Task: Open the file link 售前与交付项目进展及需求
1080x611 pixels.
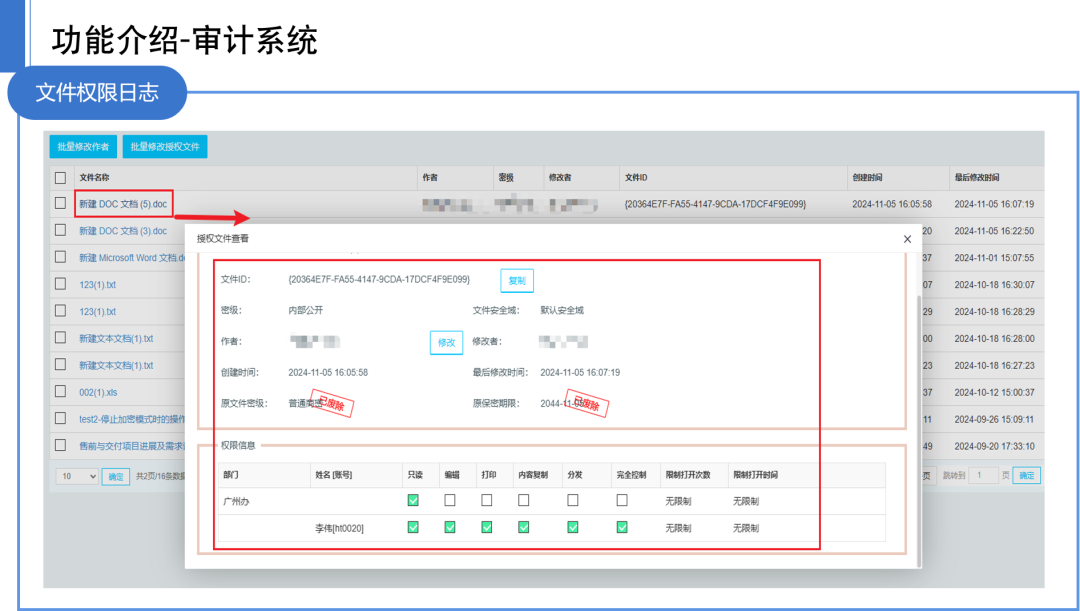Action: (x=132, y=446)
